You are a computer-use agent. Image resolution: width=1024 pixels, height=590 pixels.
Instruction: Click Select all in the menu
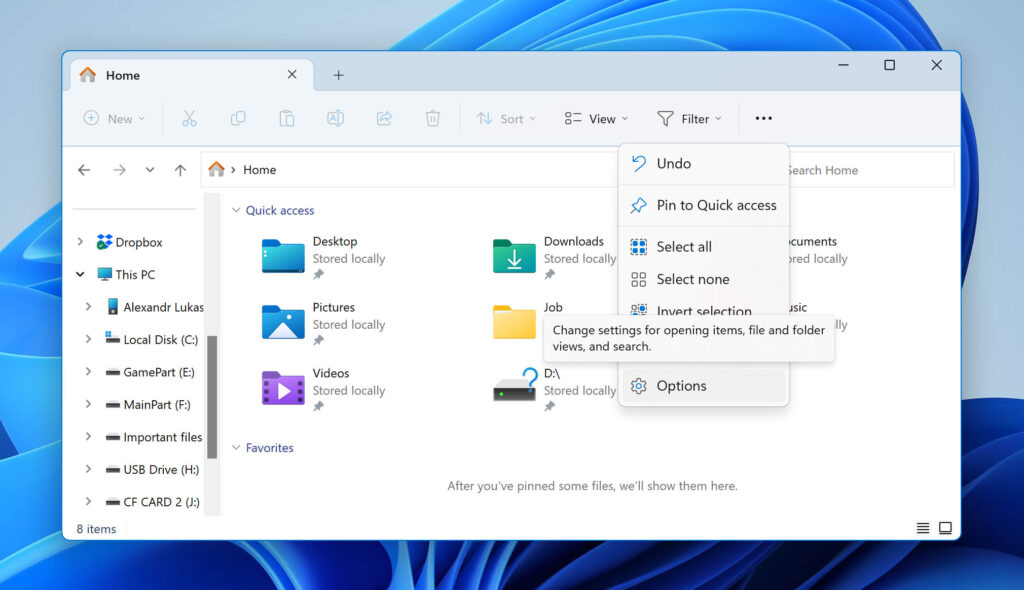(x=684, y=247)
